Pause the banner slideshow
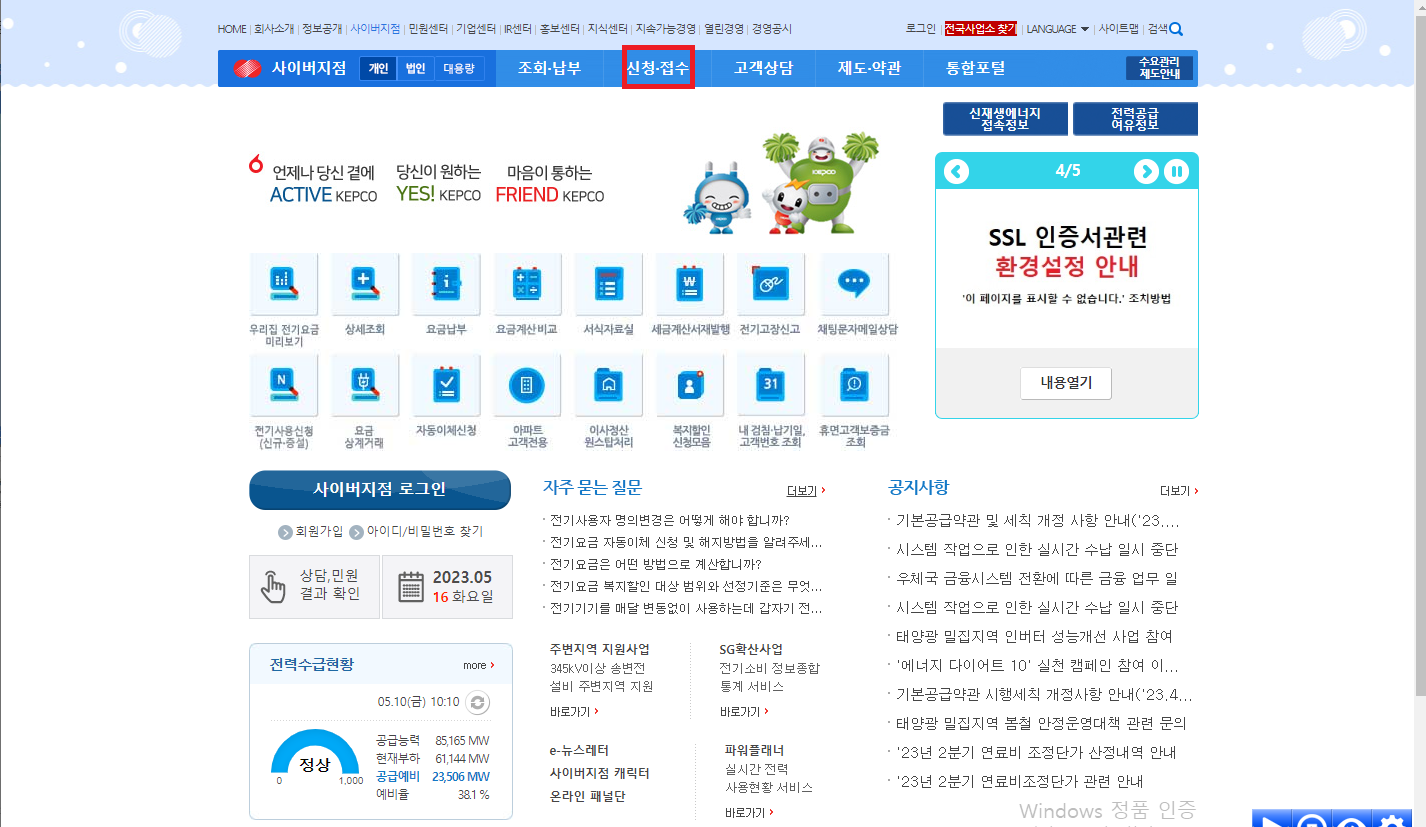1426x827 pixels. (x=1177, y=171)
